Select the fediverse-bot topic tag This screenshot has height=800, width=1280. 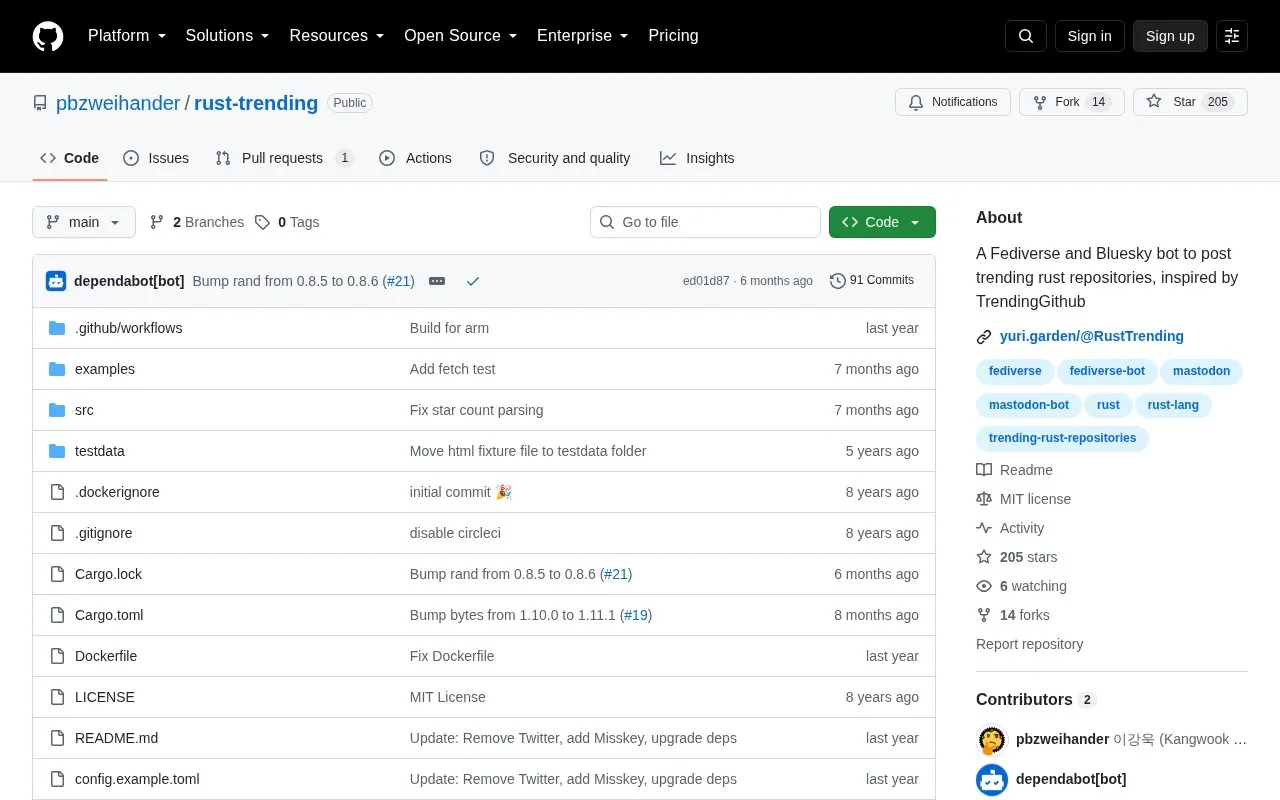pos(1107,371)
